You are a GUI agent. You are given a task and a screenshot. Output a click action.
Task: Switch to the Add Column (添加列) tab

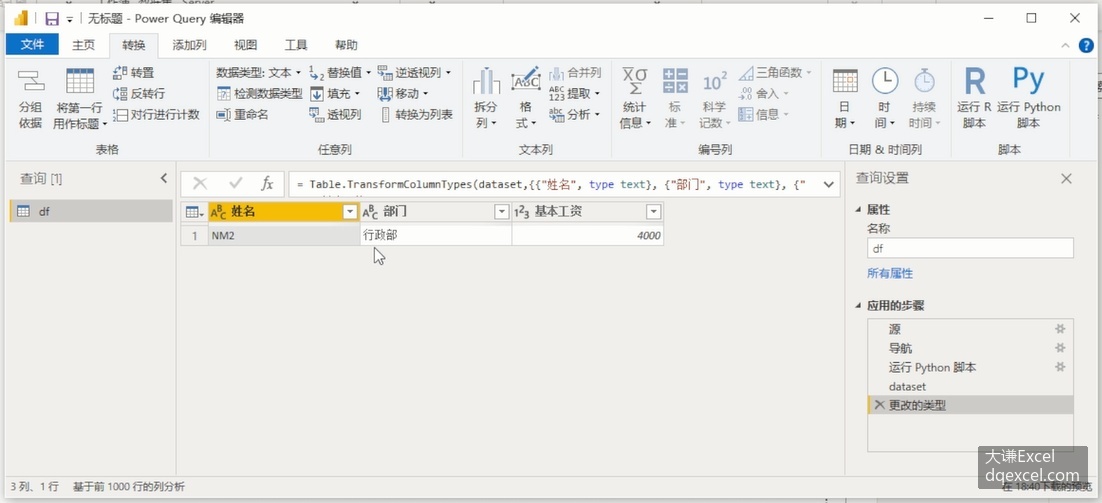coord(190,45)
